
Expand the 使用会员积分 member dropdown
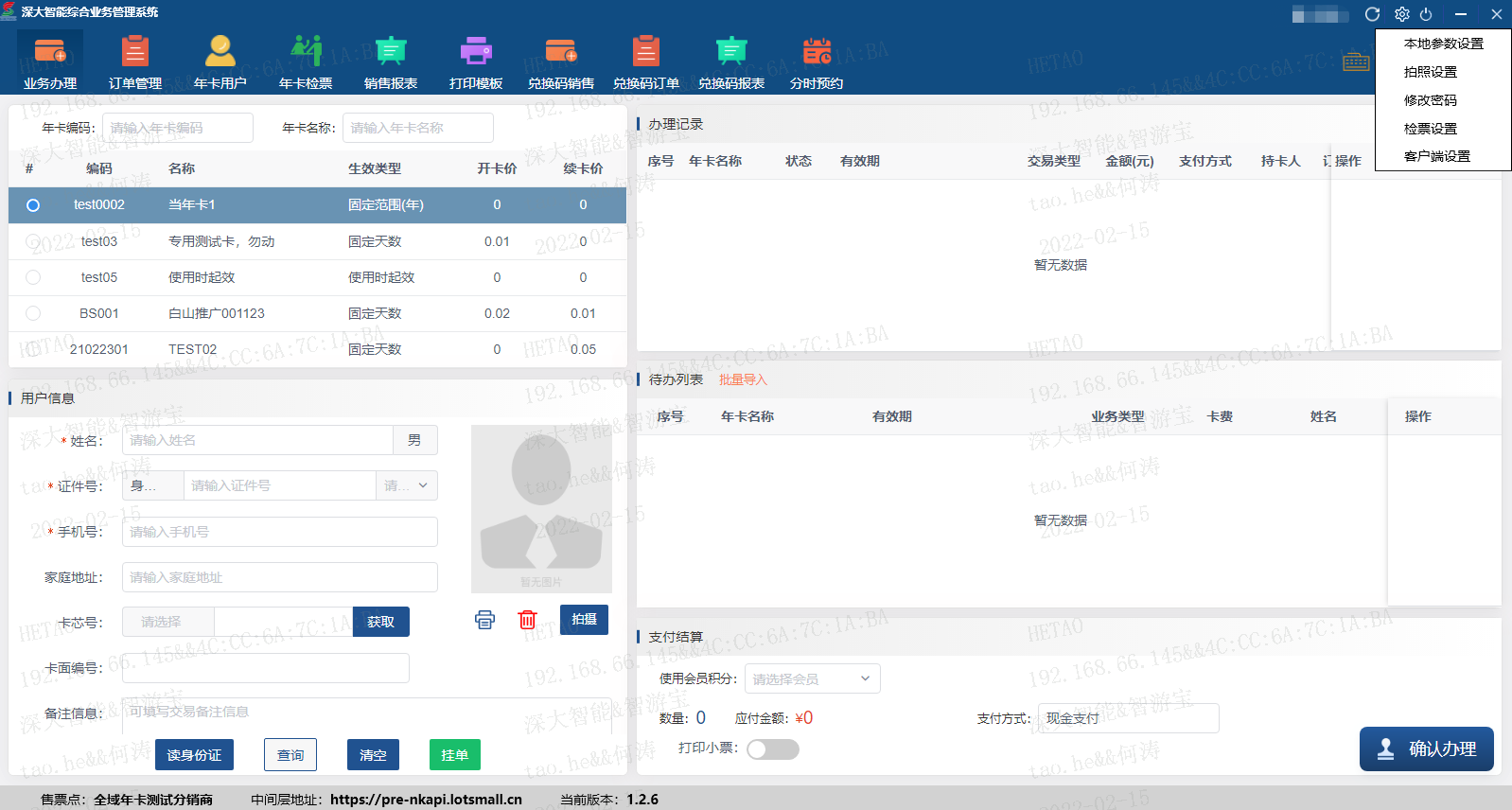point(812,678)
